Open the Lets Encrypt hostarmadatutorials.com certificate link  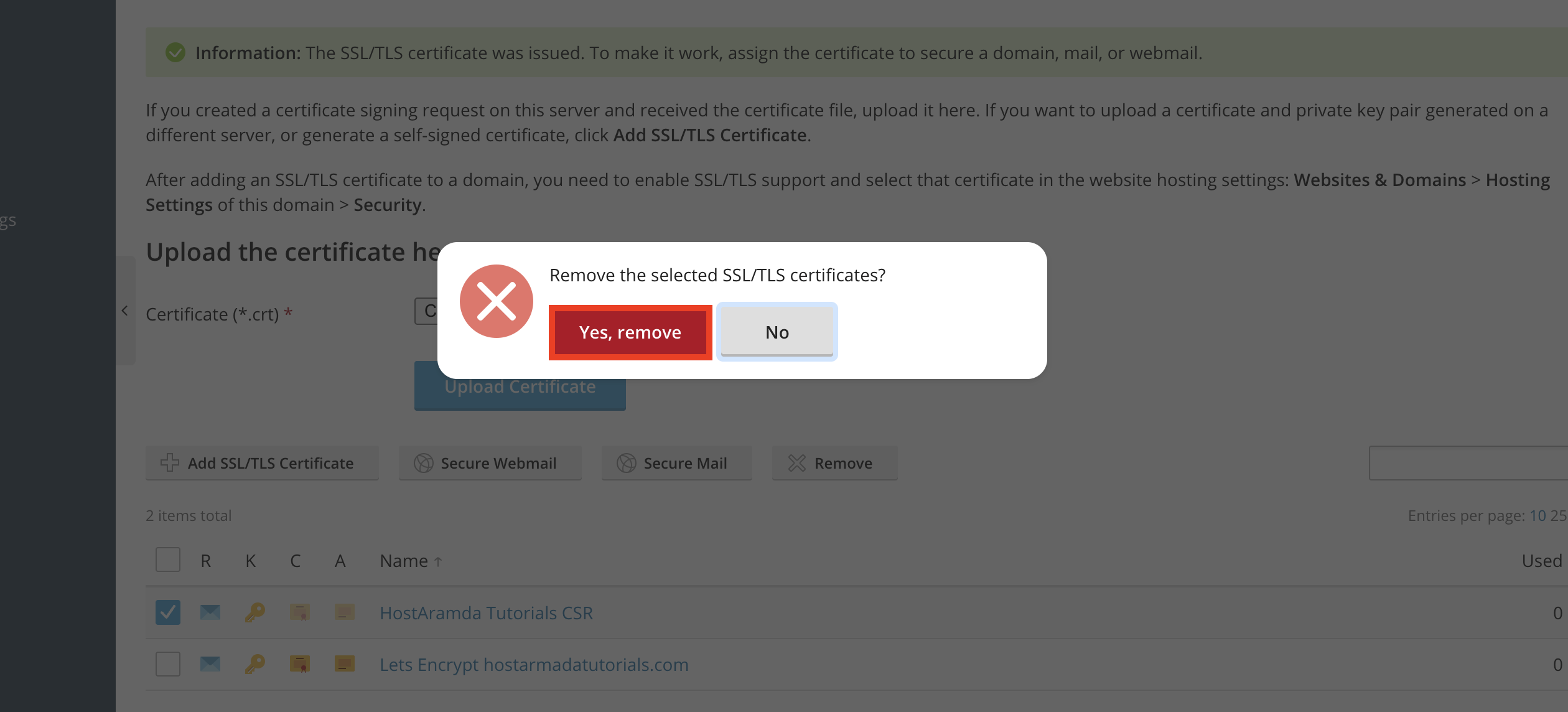click(533, 664)
